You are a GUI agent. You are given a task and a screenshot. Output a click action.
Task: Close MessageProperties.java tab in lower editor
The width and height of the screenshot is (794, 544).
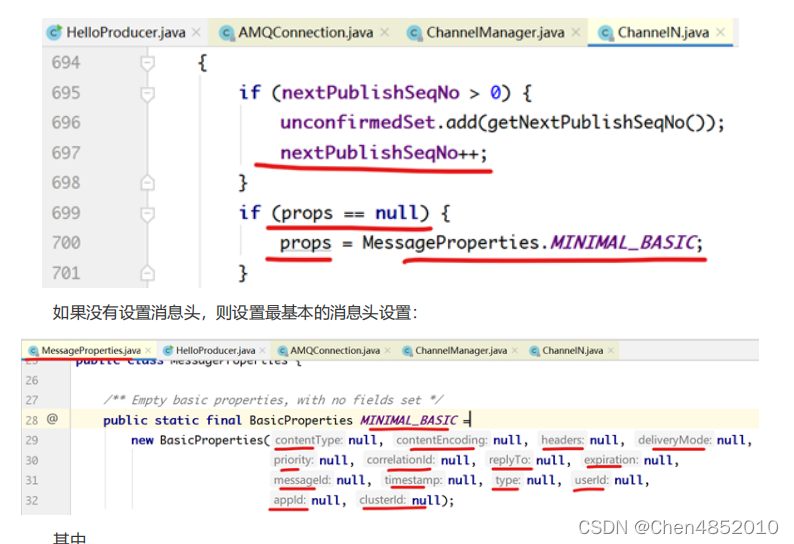148,351
